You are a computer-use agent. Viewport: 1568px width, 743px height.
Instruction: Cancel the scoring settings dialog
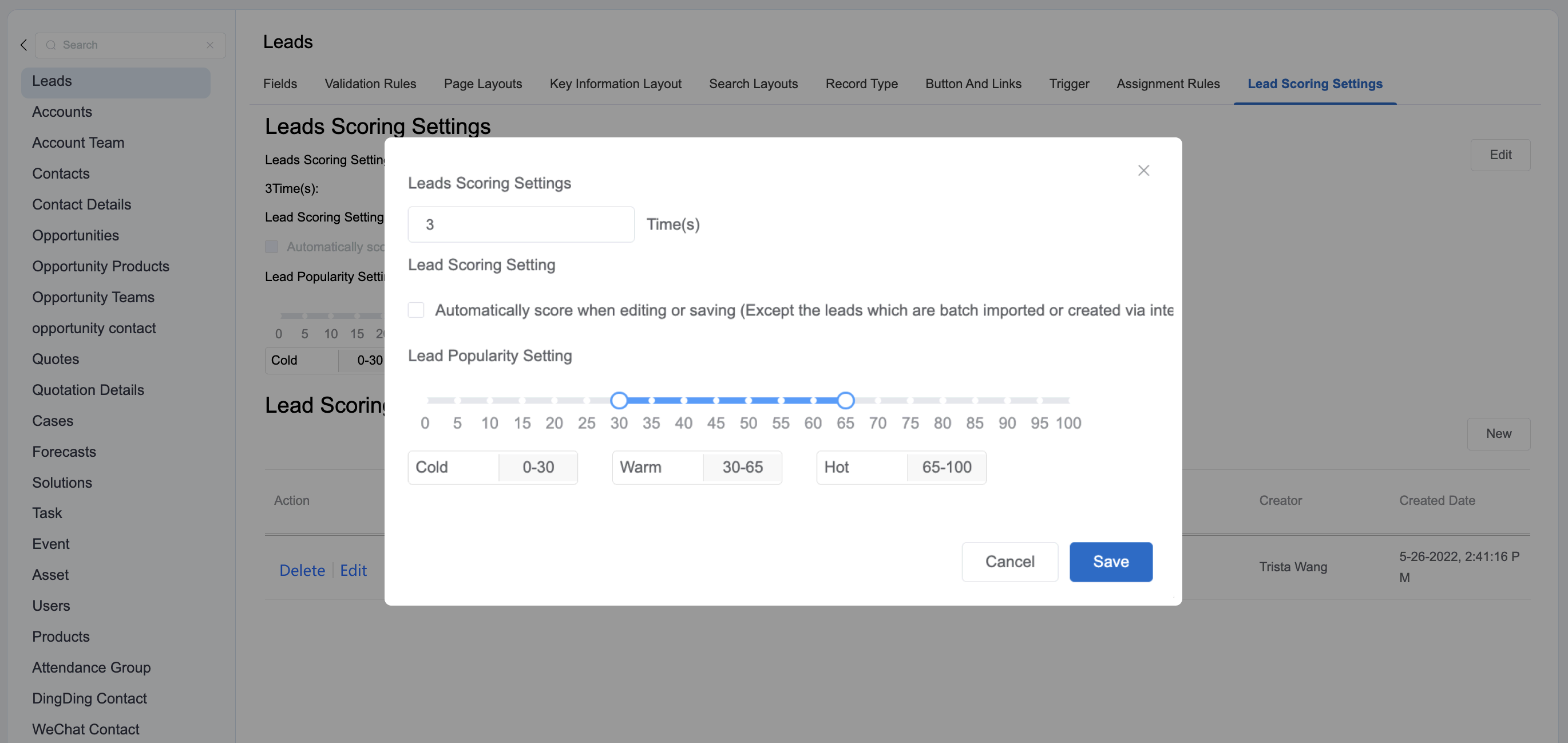[1009, 562]
